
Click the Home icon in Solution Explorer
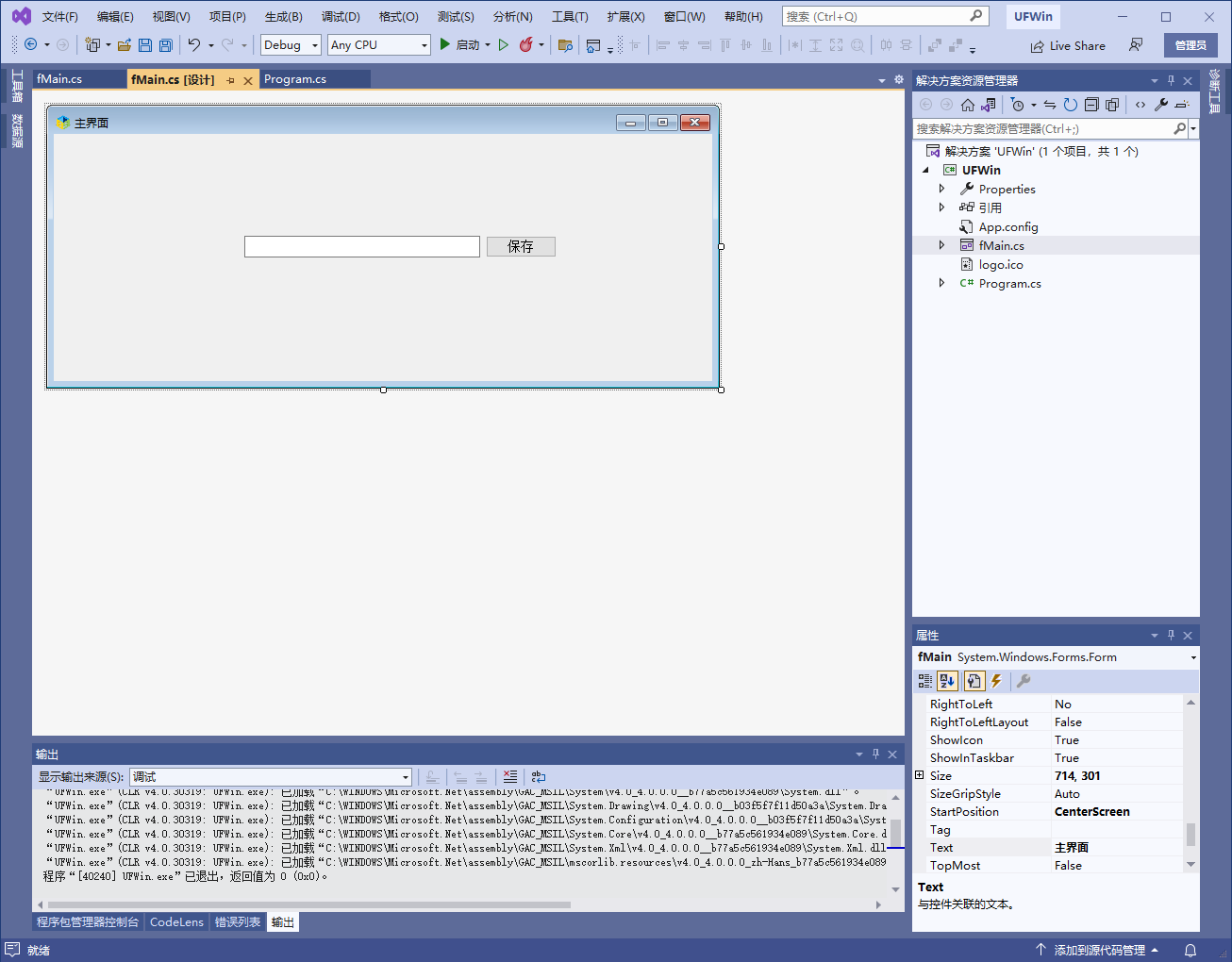click(968, 105)
